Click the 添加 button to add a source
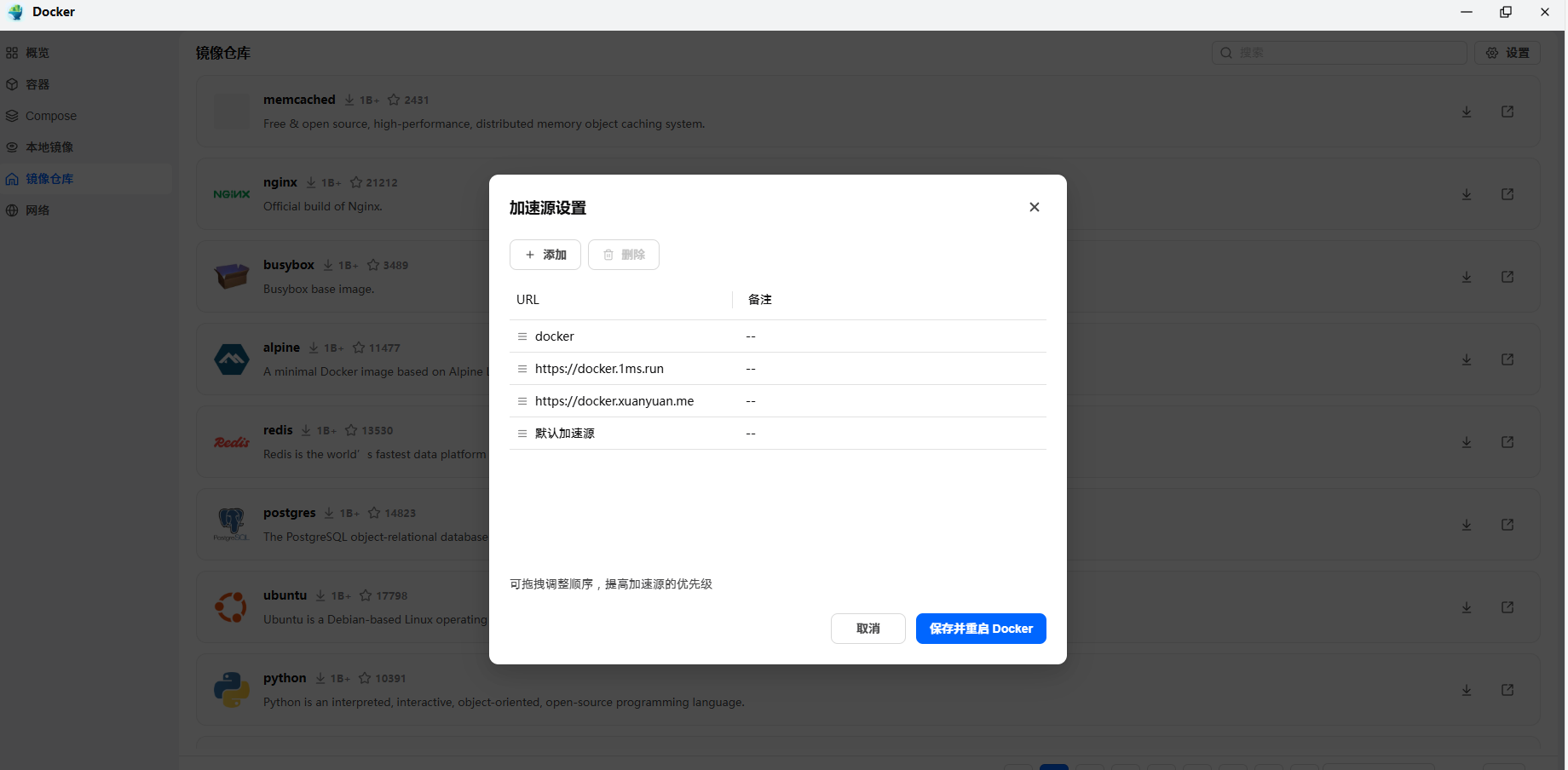The width and height of the screenshot is (1568, 770). 545,255
